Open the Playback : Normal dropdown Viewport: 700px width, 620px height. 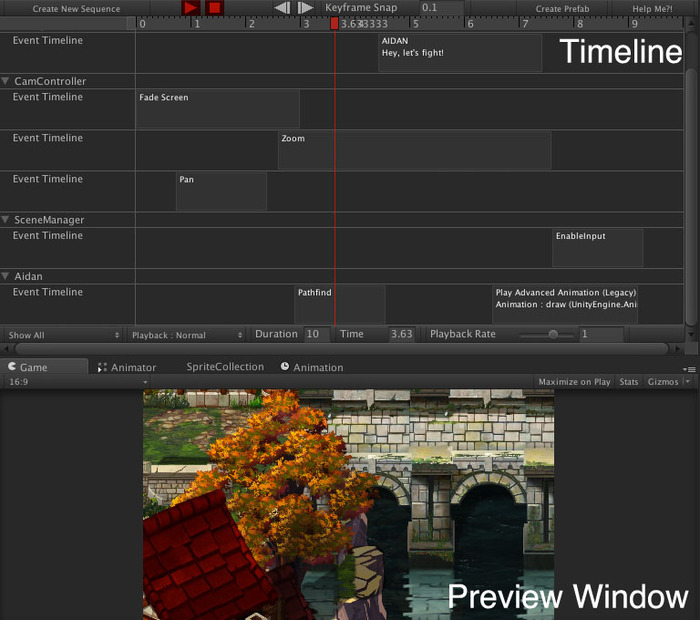coord(186,335)
